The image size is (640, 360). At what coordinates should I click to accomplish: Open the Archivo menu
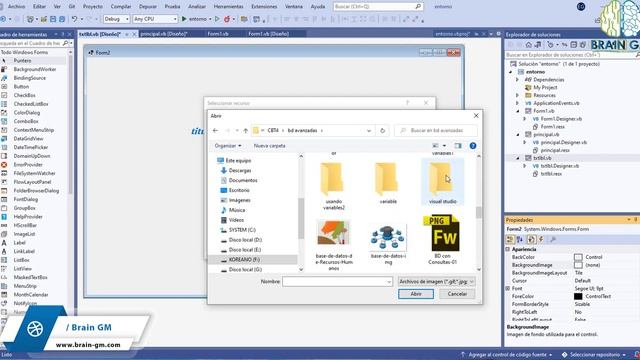[17, 7]
